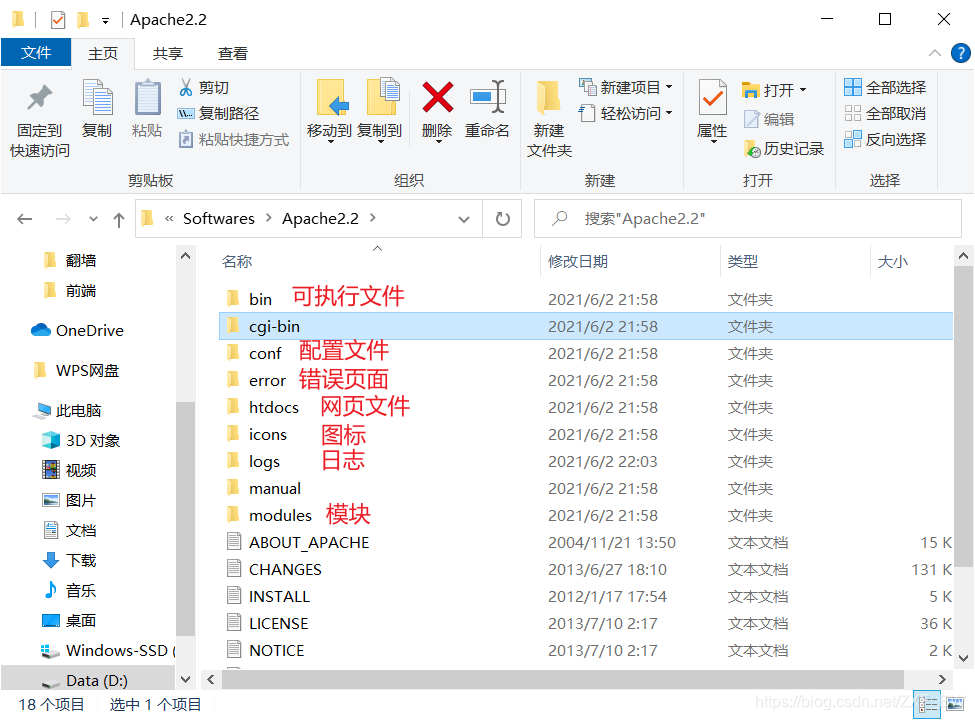The image size is (975, 720).
Task: Expand Easy access (轻松访问) dropdown
Action: (x=669, y=113)
